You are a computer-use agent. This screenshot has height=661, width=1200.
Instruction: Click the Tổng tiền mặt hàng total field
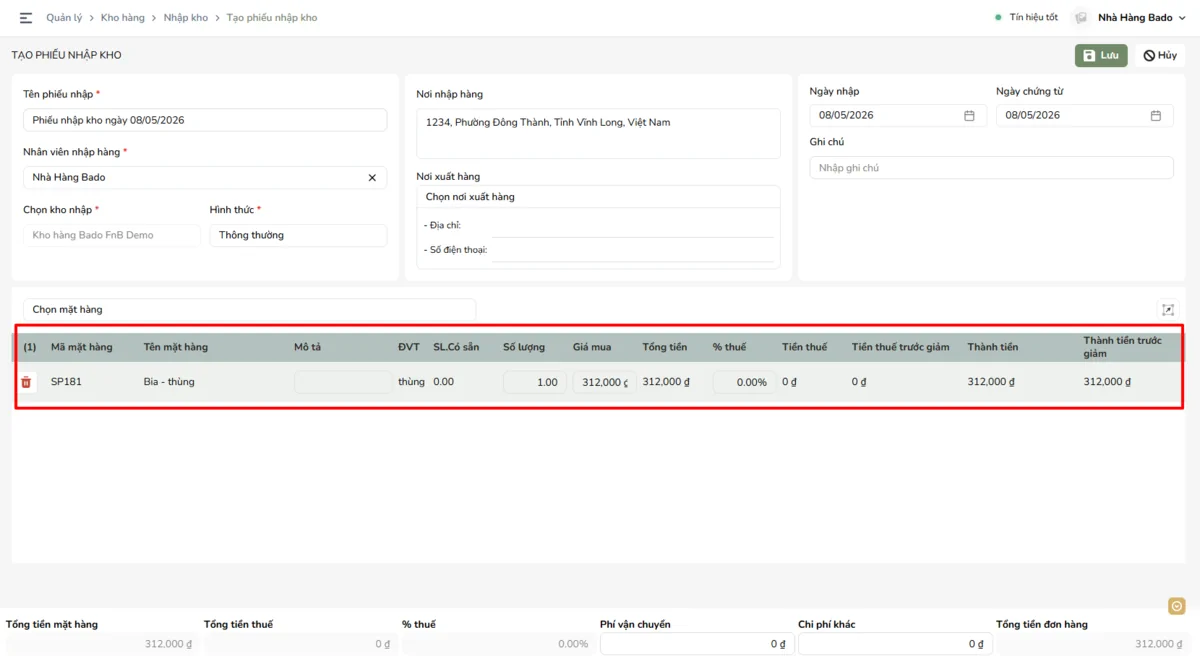point(102,644)
